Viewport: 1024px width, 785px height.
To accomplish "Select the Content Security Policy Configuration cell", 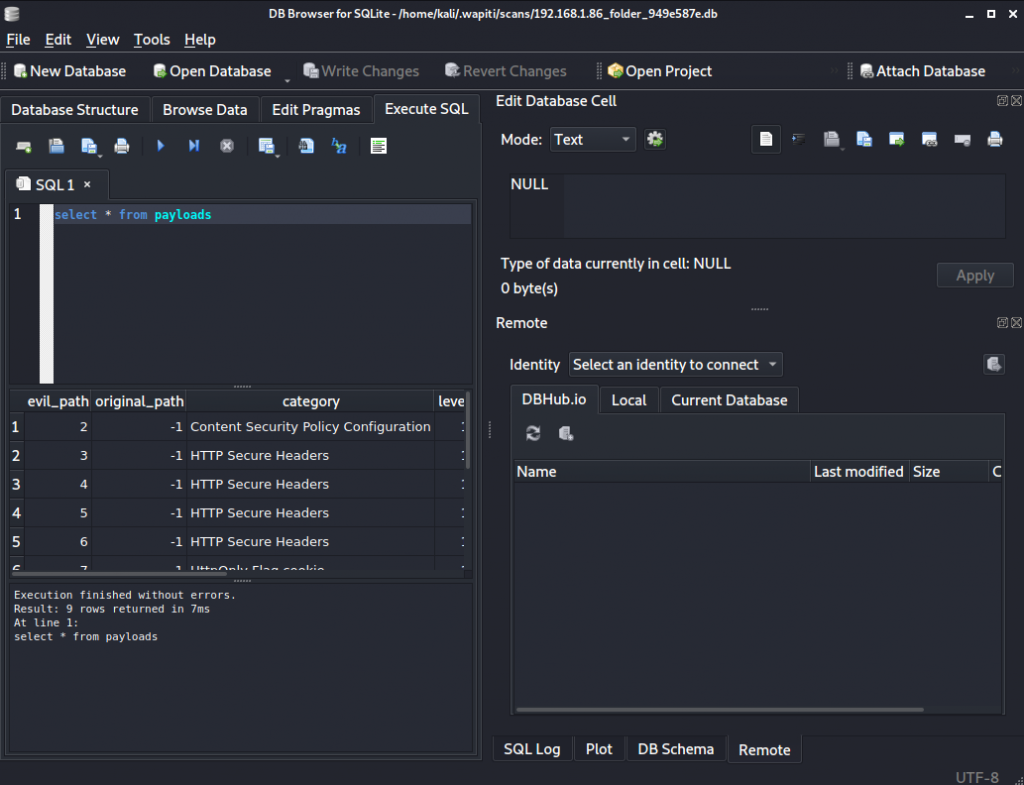I will 310,426.
